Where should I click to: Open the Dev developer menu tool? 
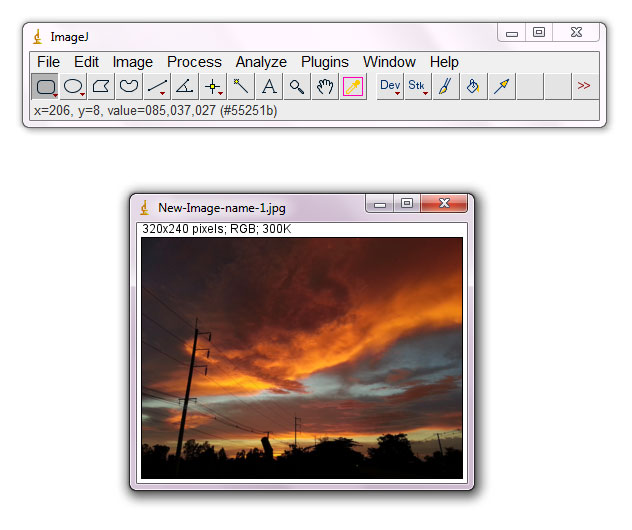click(390, 86)
